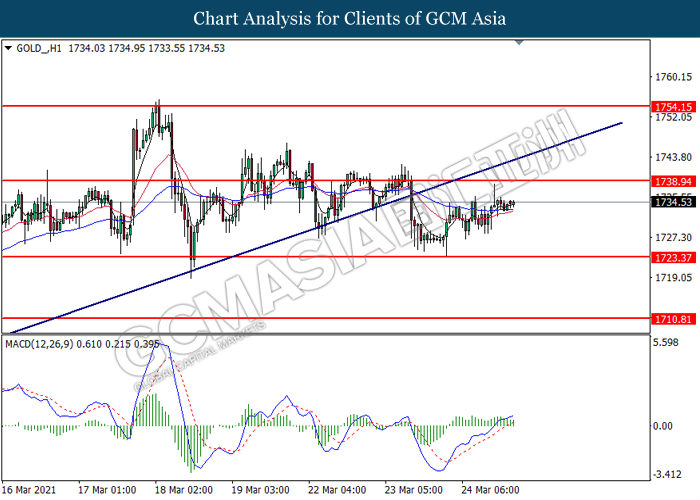Click the chart shift marker triangle at top

tap(519, 42)
